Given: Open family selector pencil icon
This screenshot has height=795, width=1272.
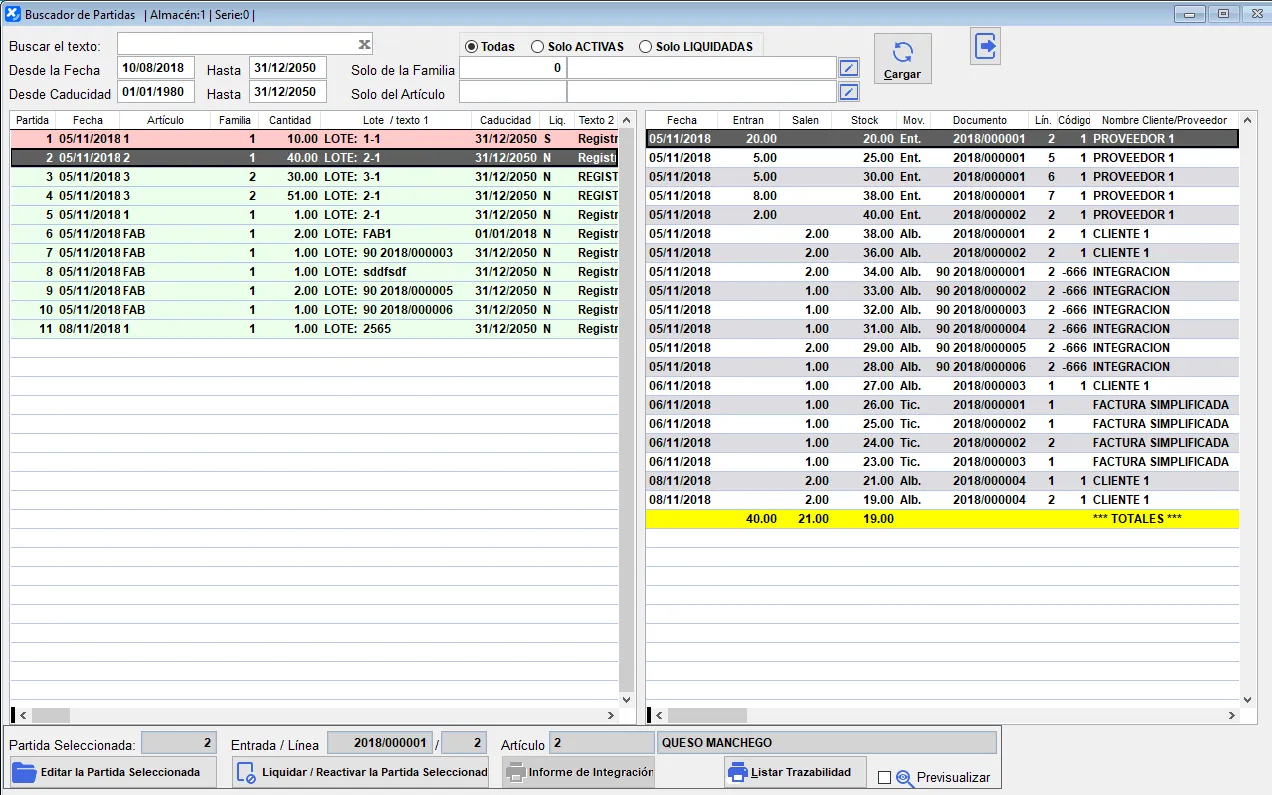Looking at the screenshot, I should (848, 68).
